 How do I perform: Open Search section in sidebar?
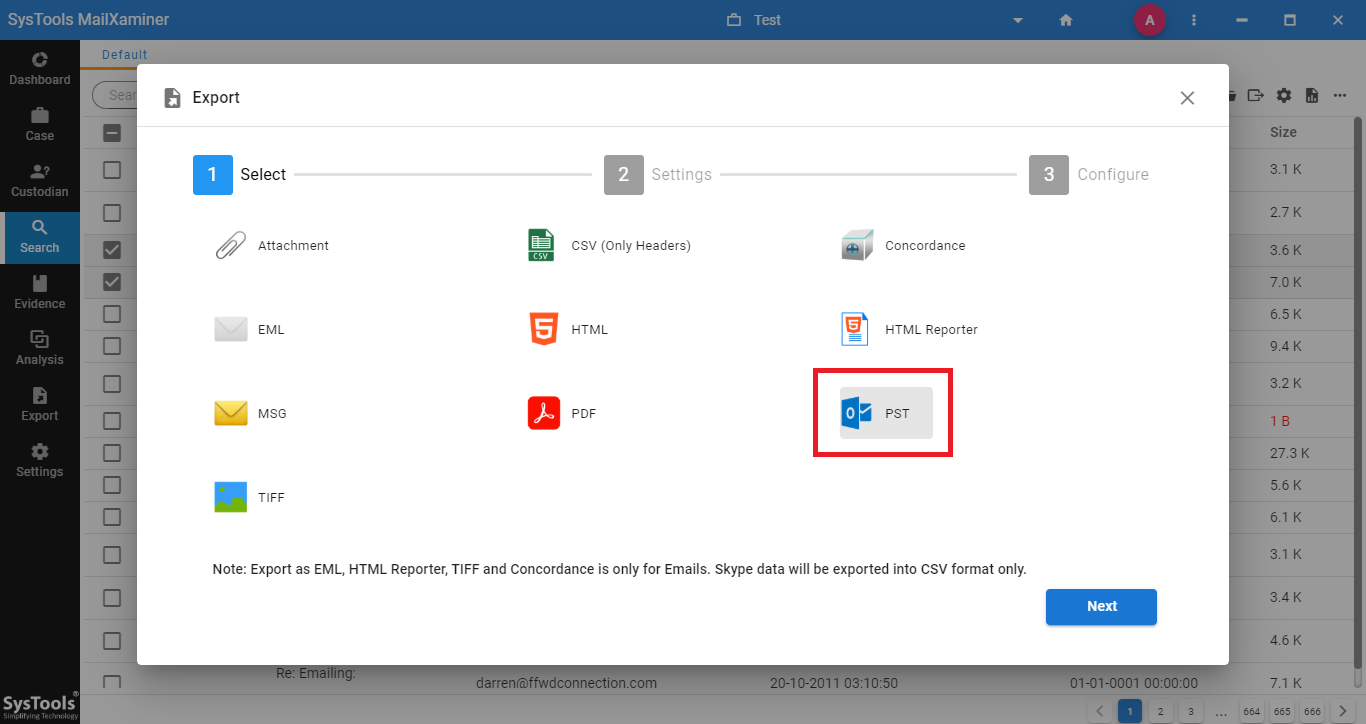pyautogui.click(x=40, y=237)
